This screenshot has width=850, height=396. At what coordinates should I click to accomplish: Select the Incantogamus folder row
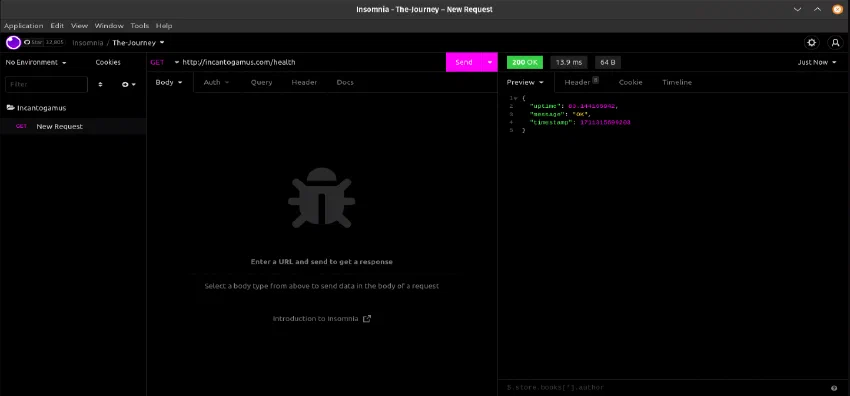(x=73, y=108)
